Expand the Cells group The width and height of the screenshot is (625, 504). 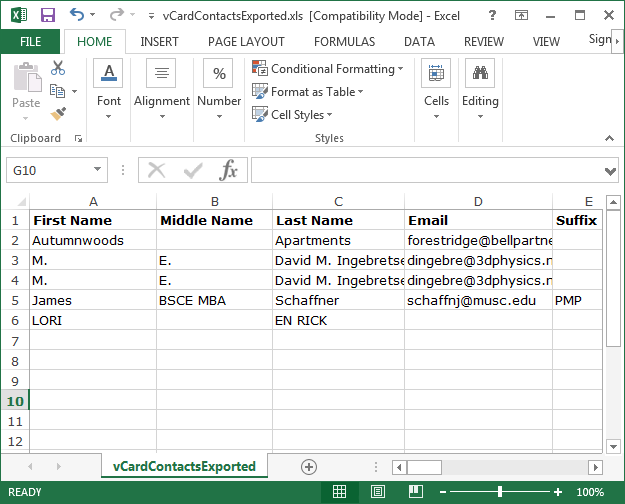tap(436, 89)
